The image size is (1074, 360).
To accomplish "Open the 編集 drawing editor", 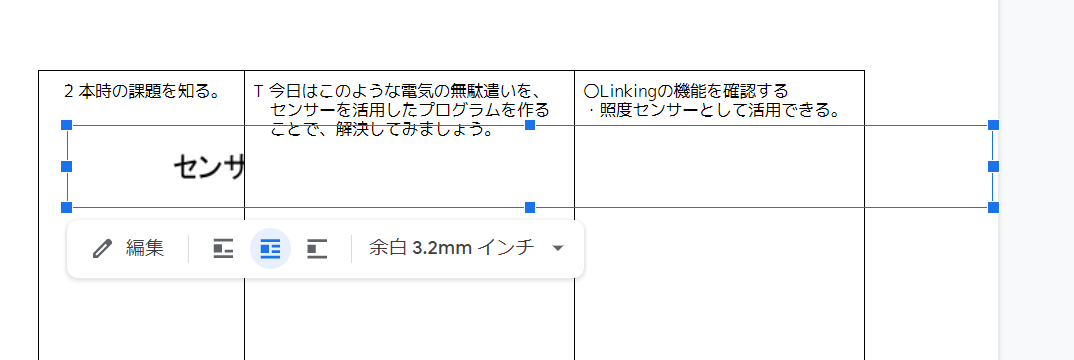I will (x=128, y=248).
